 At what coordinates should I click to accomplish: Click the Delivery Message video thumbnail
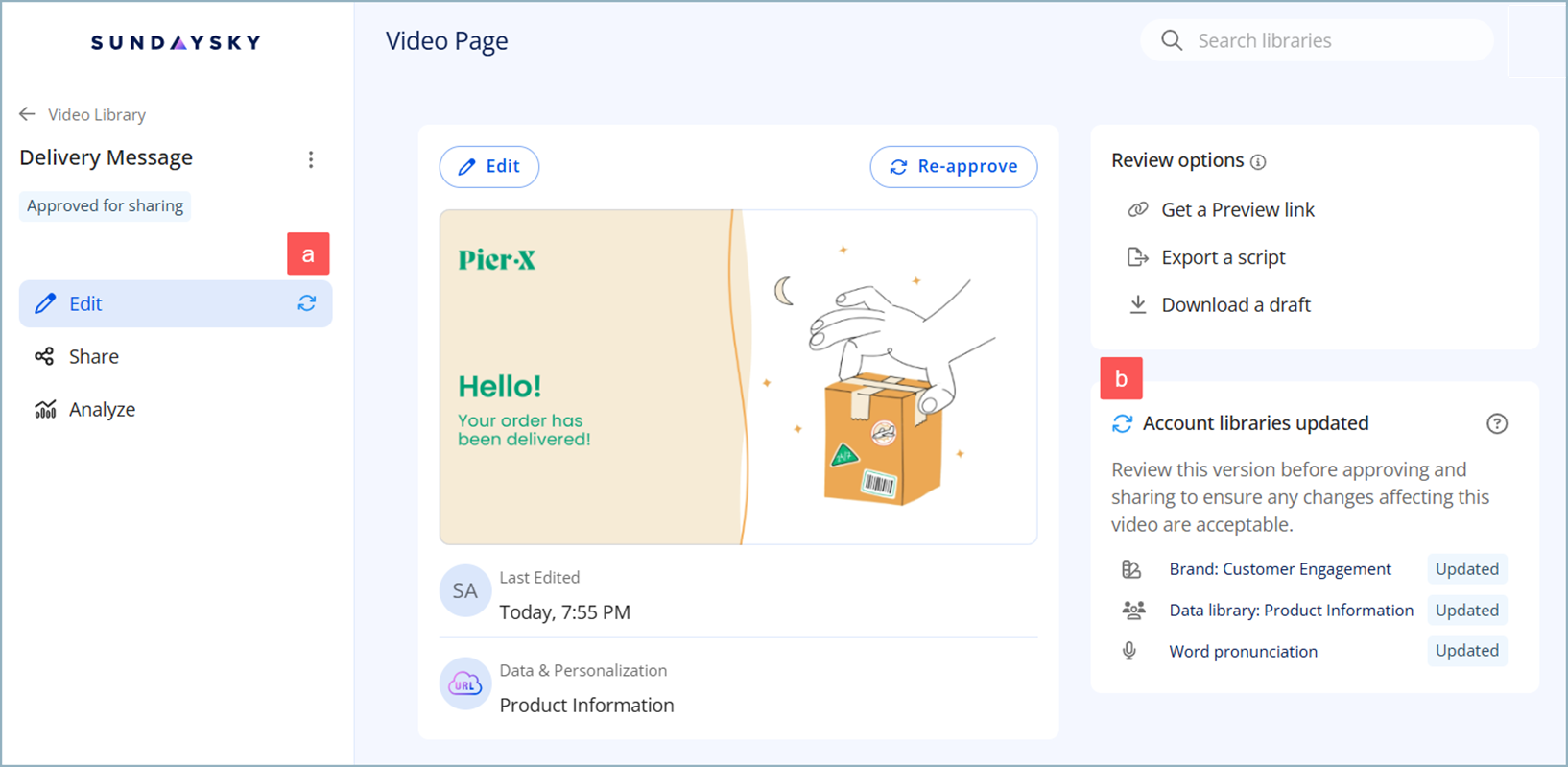coord(738,377)
